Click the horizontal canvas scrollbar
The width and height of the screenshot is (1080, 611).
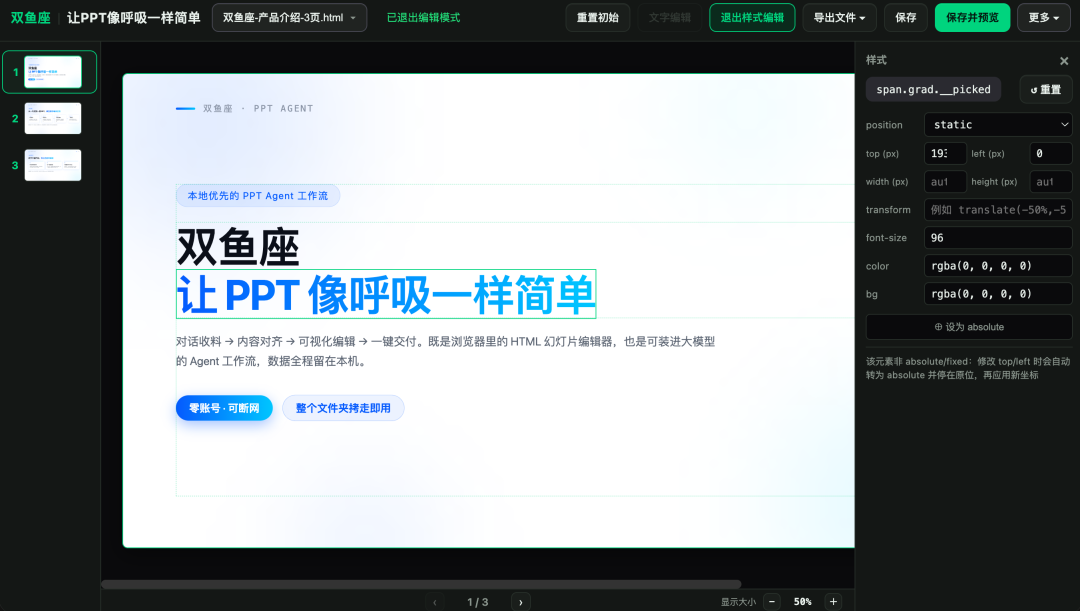421,584
